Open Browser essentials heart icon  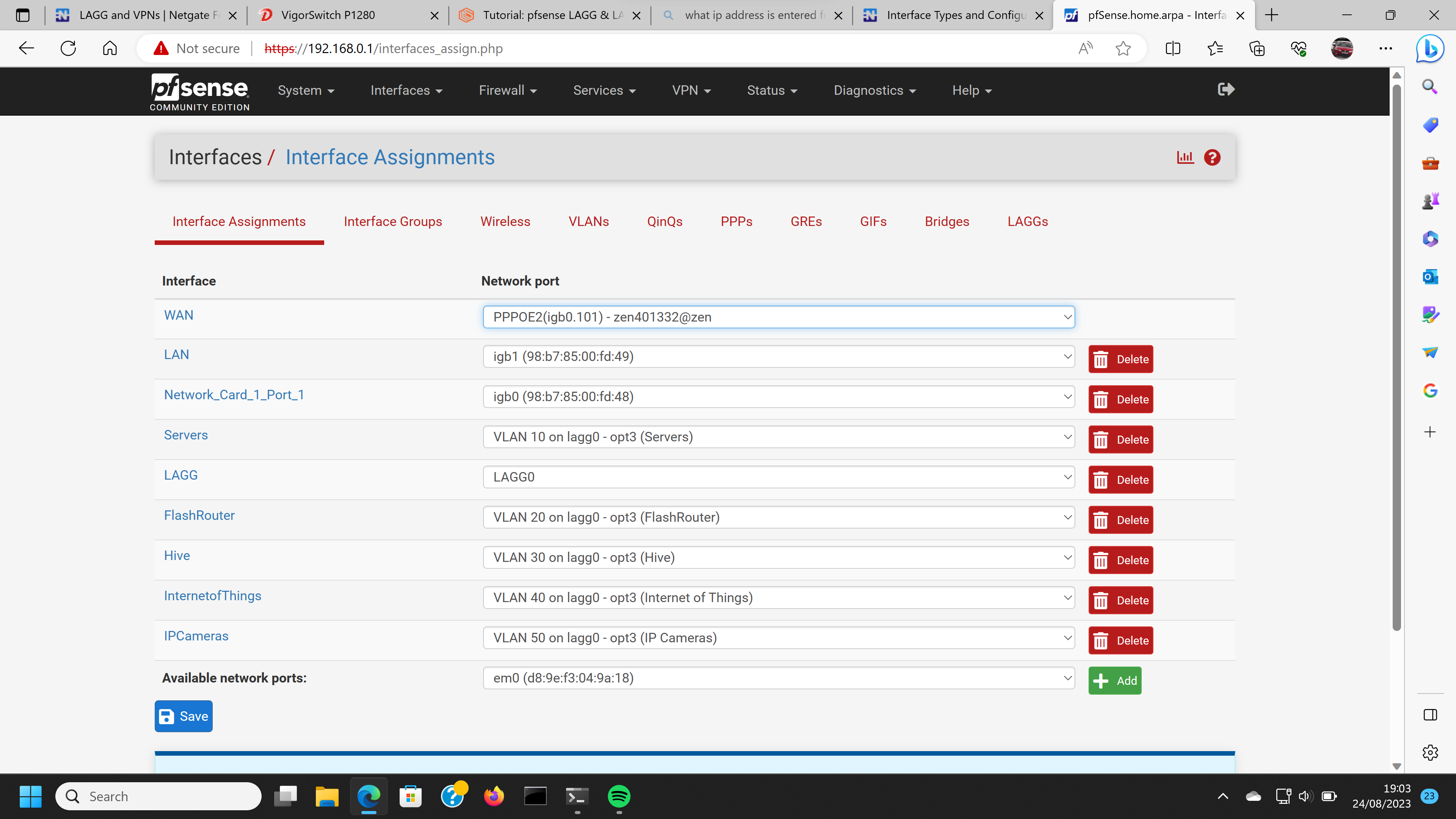point(1298,49)
